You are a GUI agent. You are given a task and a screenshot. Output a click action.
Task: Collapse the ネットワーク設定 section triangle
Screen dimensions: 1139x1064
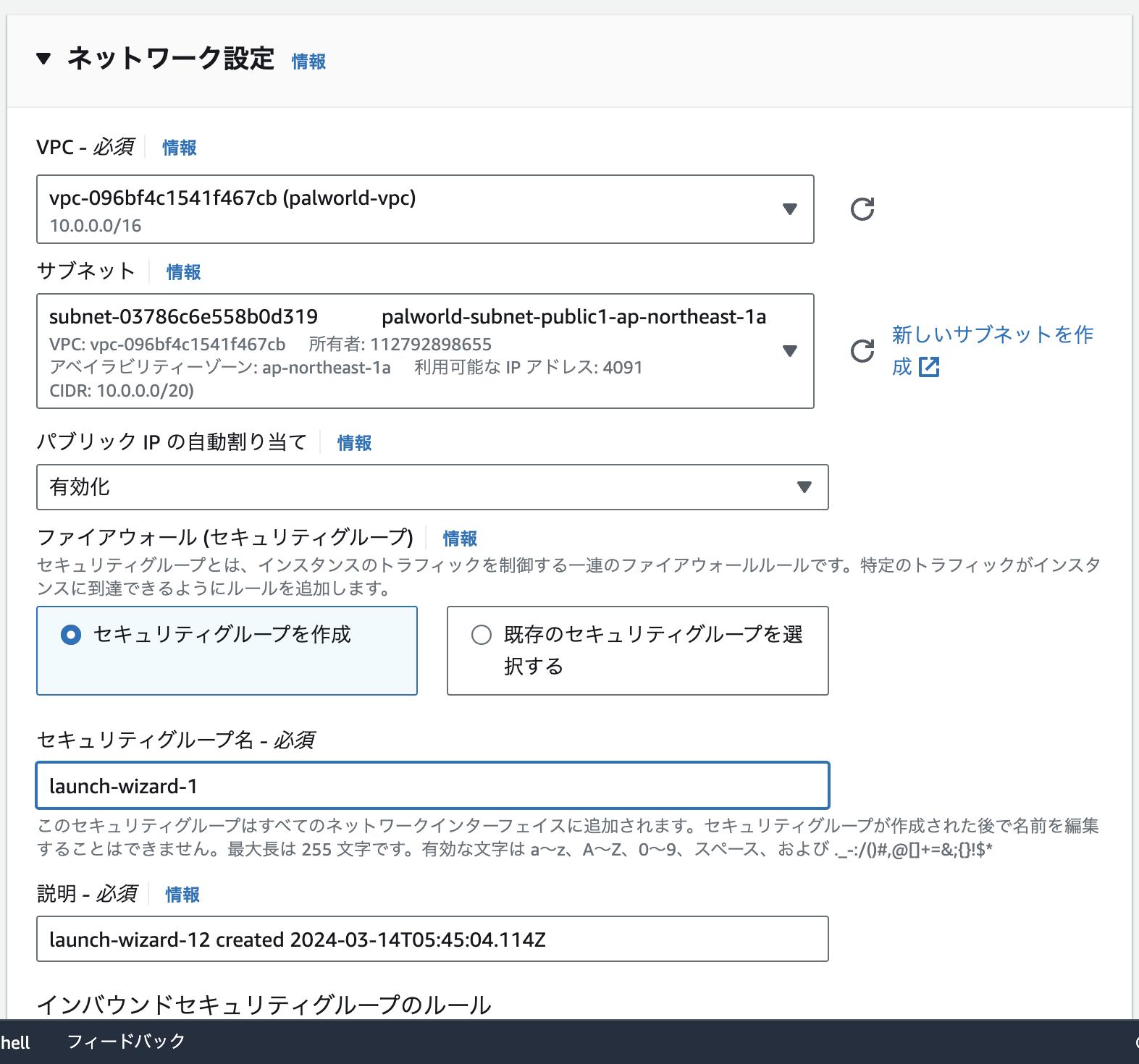click(44, 59)
